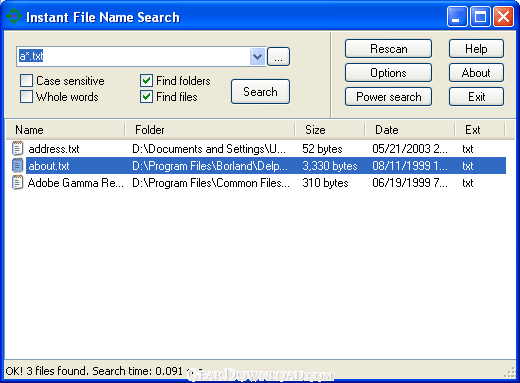Click the D:\Documents and Settings\U... folder cell
The width and height of the screenshot is (520, 383).
click(x=209, y=149)
